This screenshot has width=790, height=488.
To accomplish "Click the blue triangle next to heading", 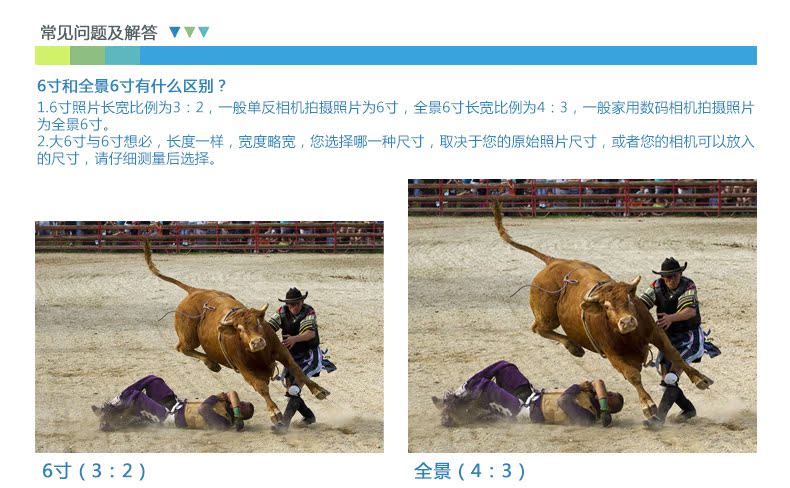I will click(x=175, y=32).
